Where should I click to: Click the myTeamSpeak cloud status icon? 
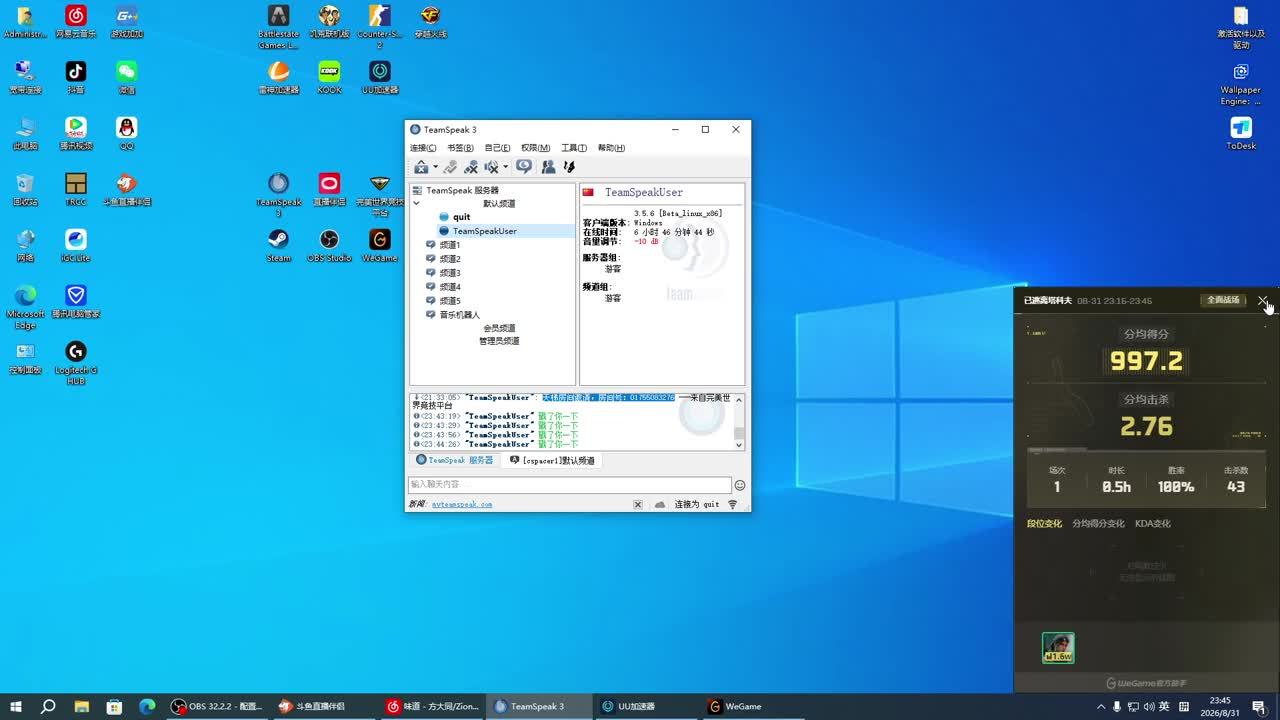(660, 505)
